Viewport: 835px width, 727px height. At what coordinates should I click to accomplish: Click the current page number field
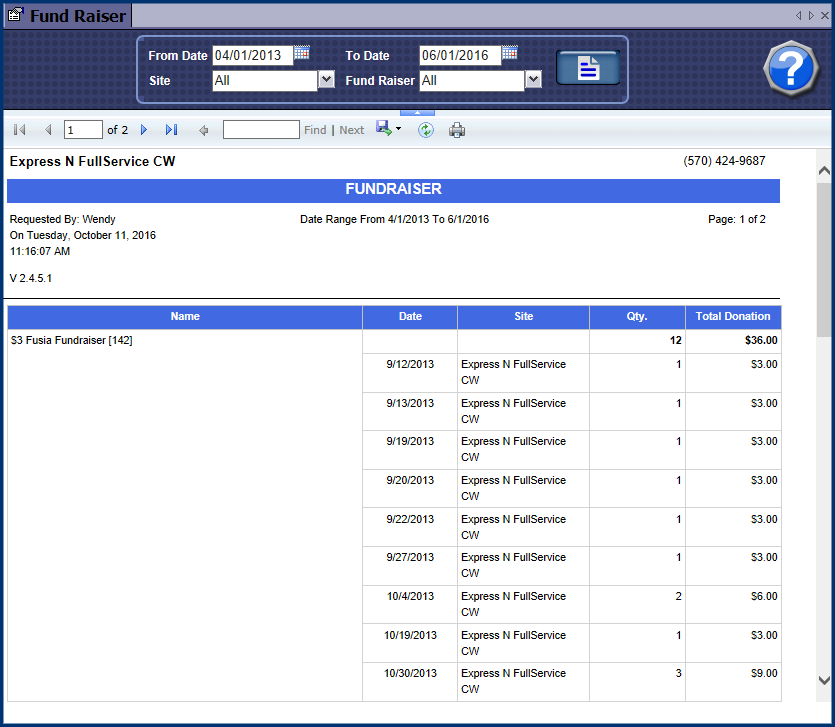tap(83, 130)
